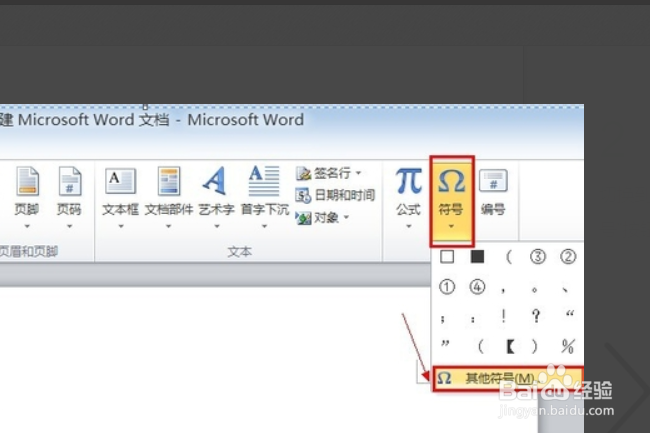The height and width of the screenshot is (433, 650).
Task: Click the 文本 group label
Action: 240,252
